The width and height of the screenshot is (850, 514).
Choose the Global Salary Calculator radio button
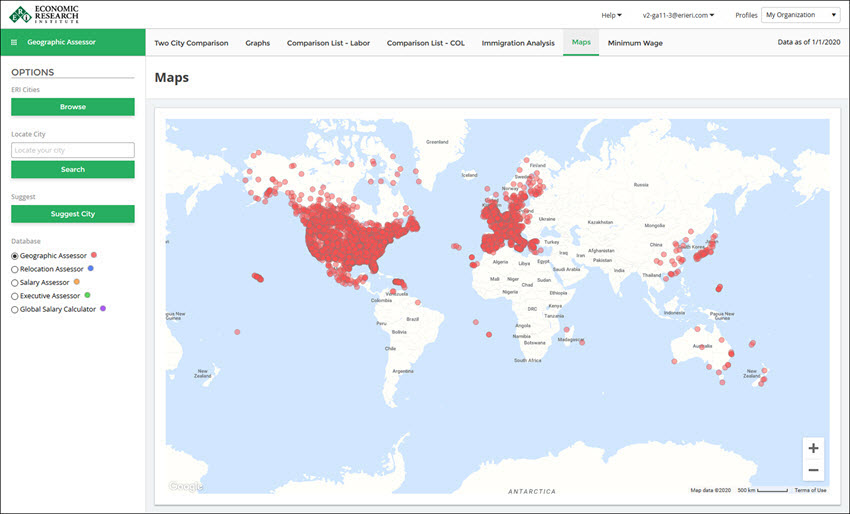(x=14, y=310)
